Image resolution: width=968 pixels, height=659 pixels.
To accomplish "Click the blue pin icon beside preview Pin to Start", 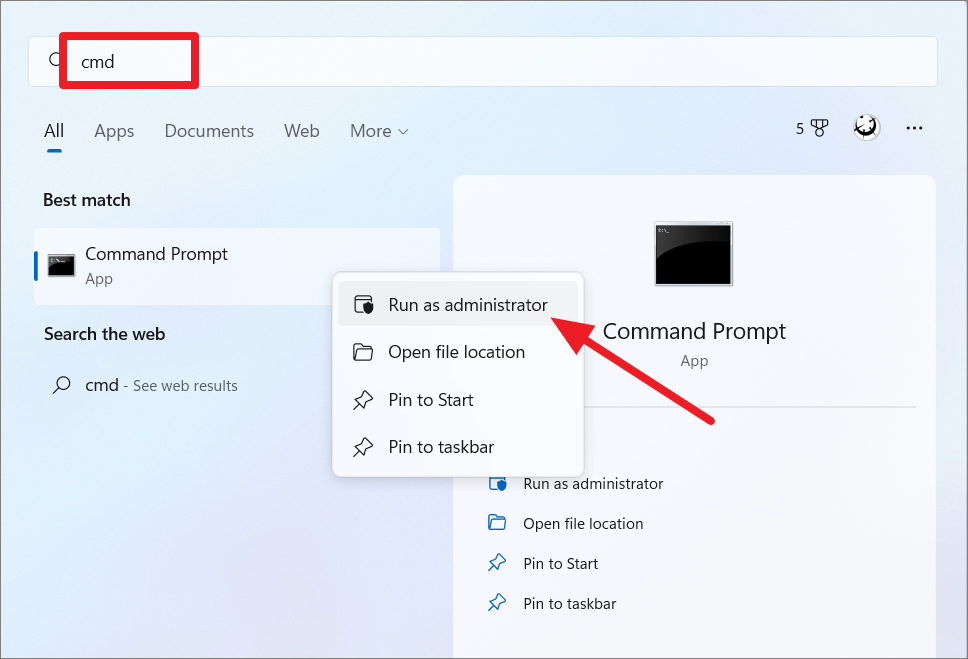I will (x=497, y=563).
